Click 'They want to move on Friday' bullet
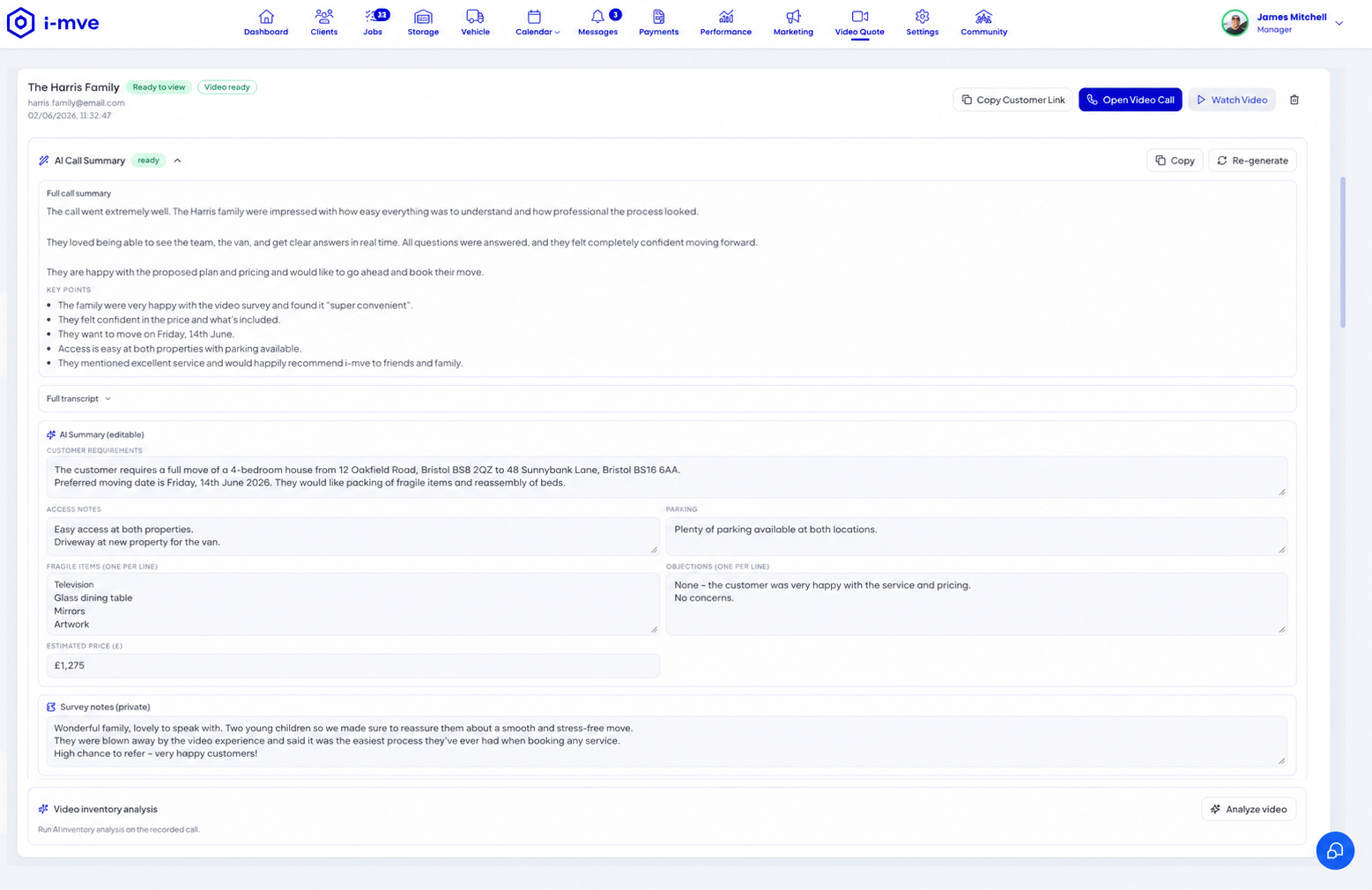Image resolution: width=1372 pixels, height=890 pixels. (146, 334)
